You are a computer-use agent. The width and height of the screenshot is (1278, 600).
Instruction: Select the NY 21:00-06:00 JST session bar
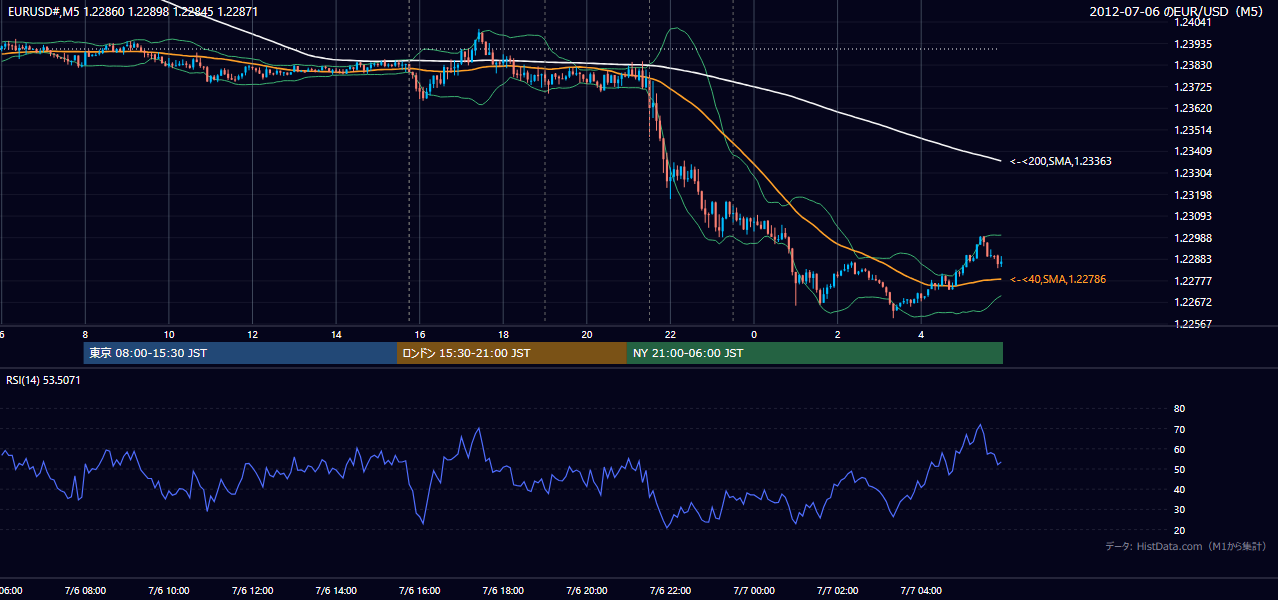point(815,353)
